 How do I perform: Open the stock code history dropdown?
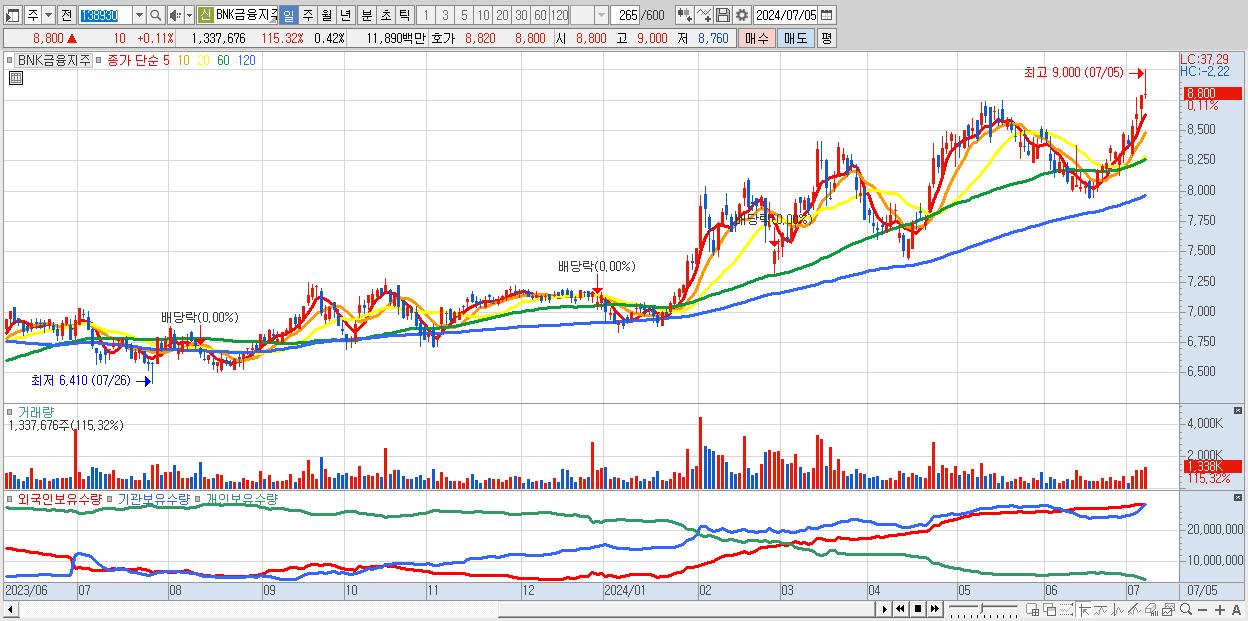click(x=139, y=15)
